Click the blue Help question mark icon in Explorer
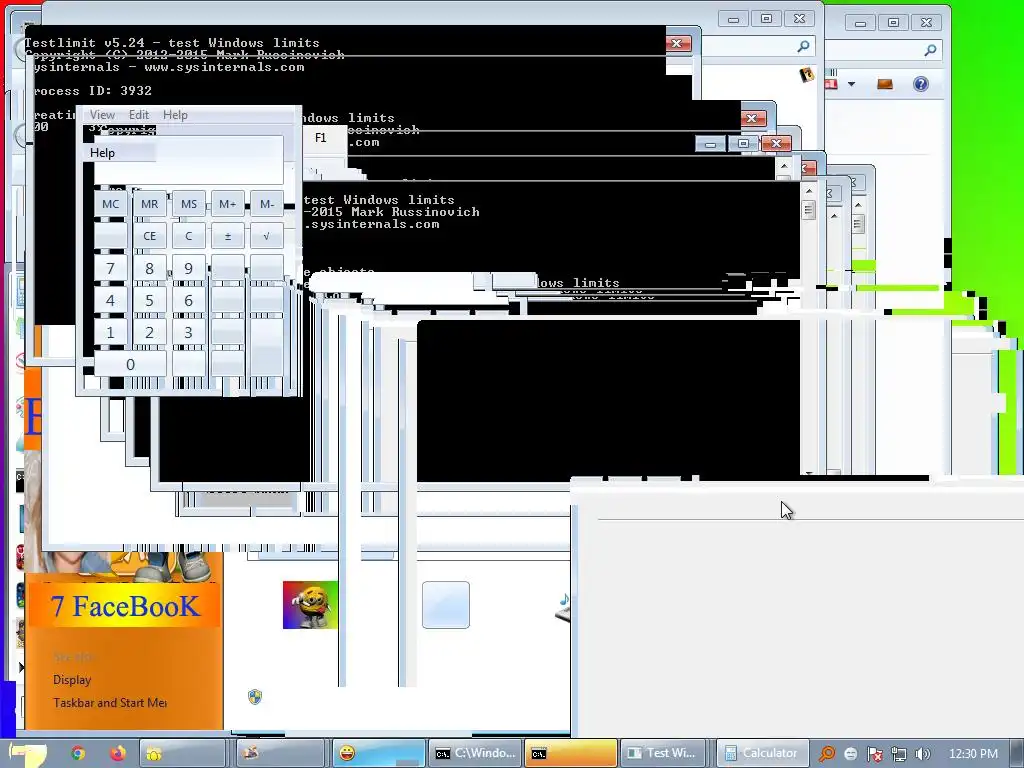 [x=921, y=84]
